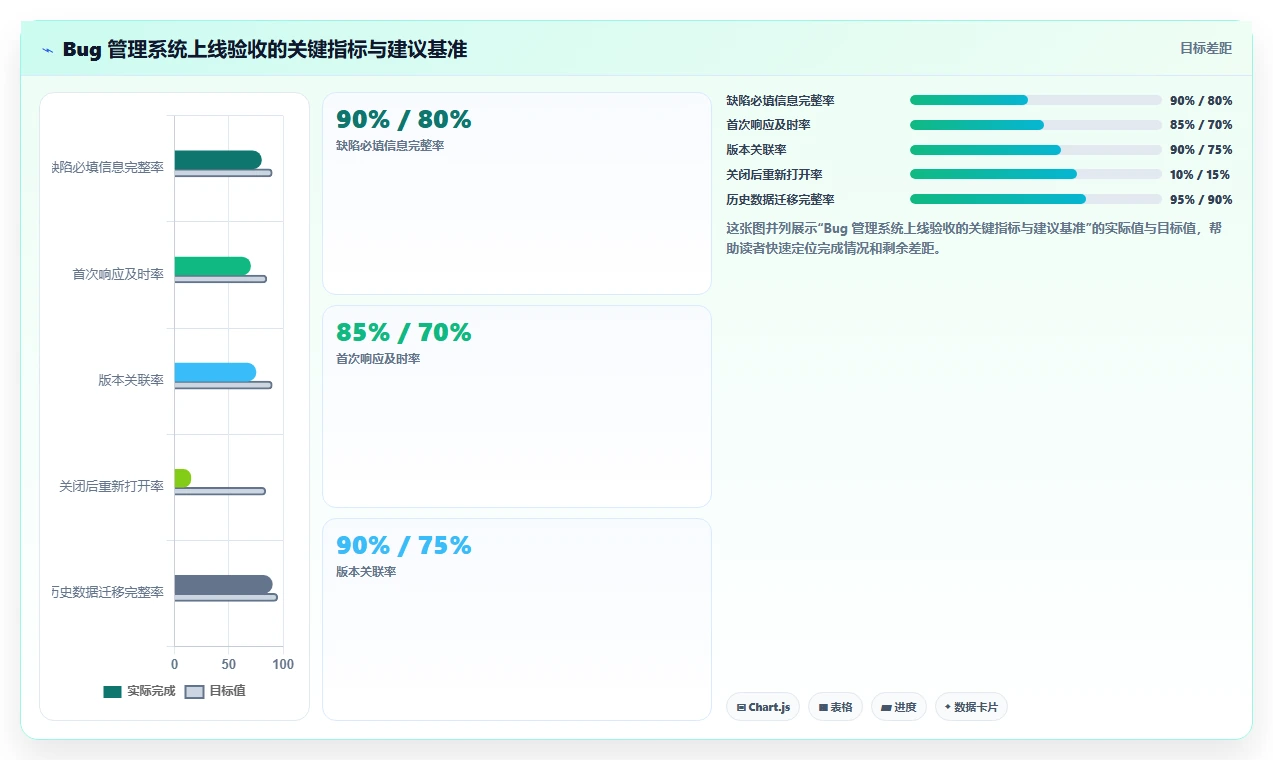Screen dimensions: 1273x760
Task: Click the 关闭后重新打开率 chart axis label
Action: 111,486
